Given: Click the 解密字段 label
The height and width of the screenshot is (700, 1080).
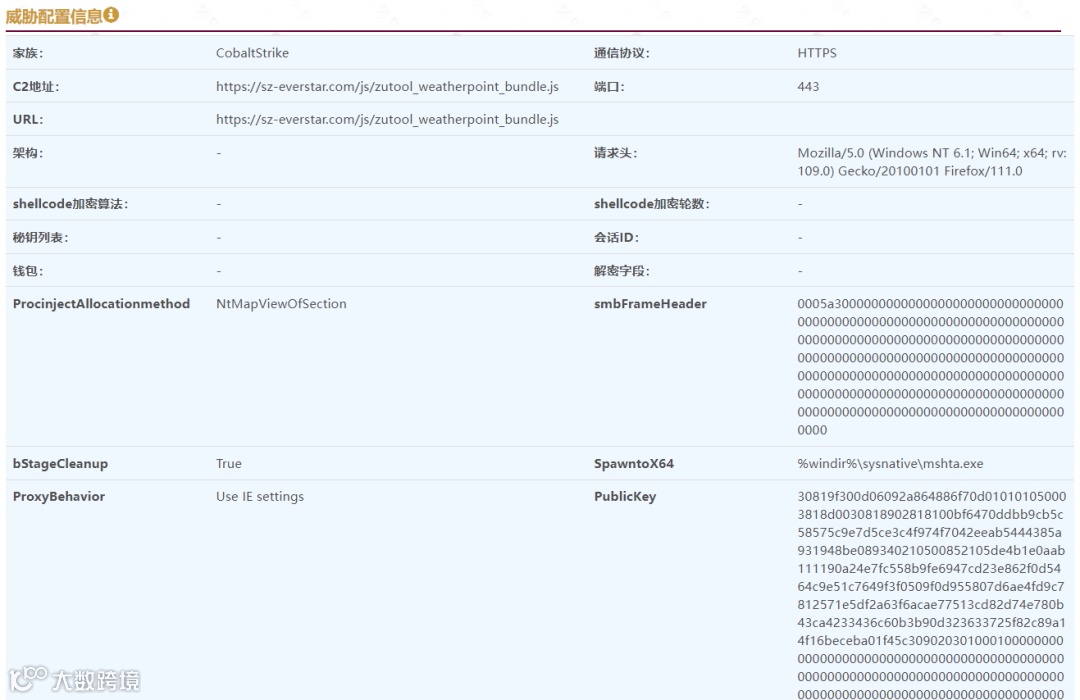Looking at the screenshot, I should tap(621, 271).
